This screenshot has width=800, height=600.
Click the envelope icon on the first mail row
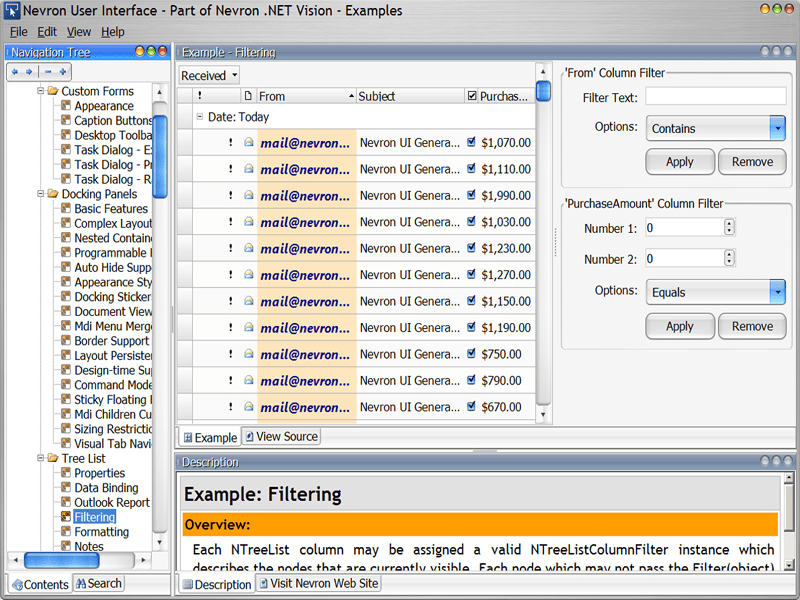pyautogui.click(x=248, y=142)
